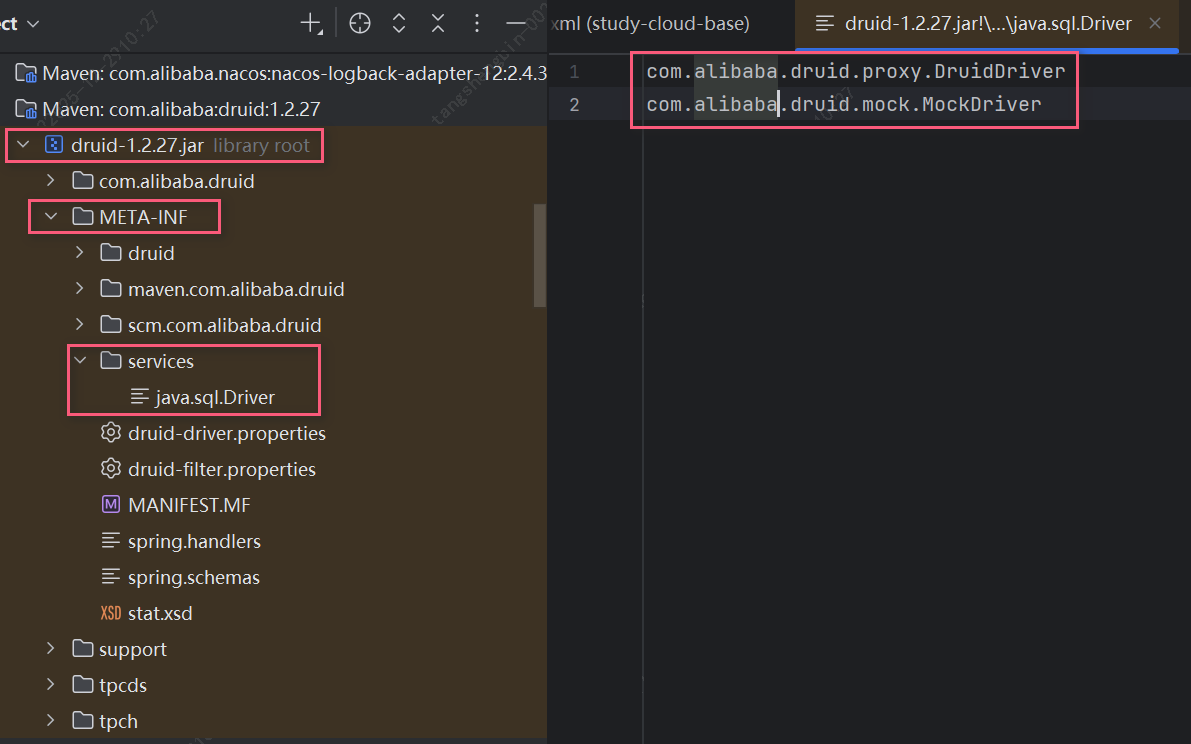The height and width of the screenshot is (744, 1191).
Task: Open druid-filter.properties file
Action: point(222,469)
